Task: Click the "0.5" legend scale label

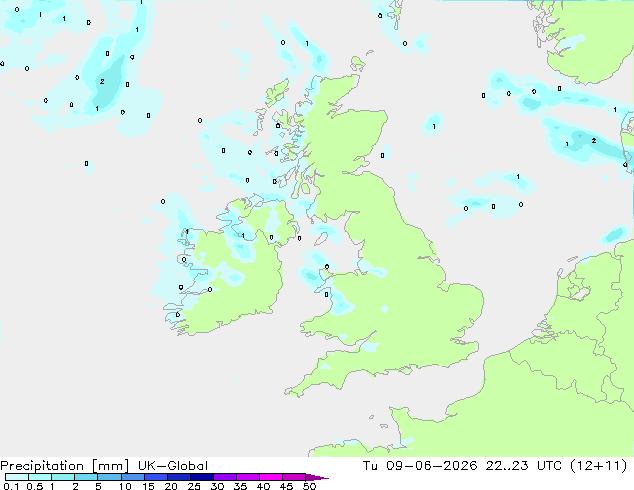Action: point(35,486)
